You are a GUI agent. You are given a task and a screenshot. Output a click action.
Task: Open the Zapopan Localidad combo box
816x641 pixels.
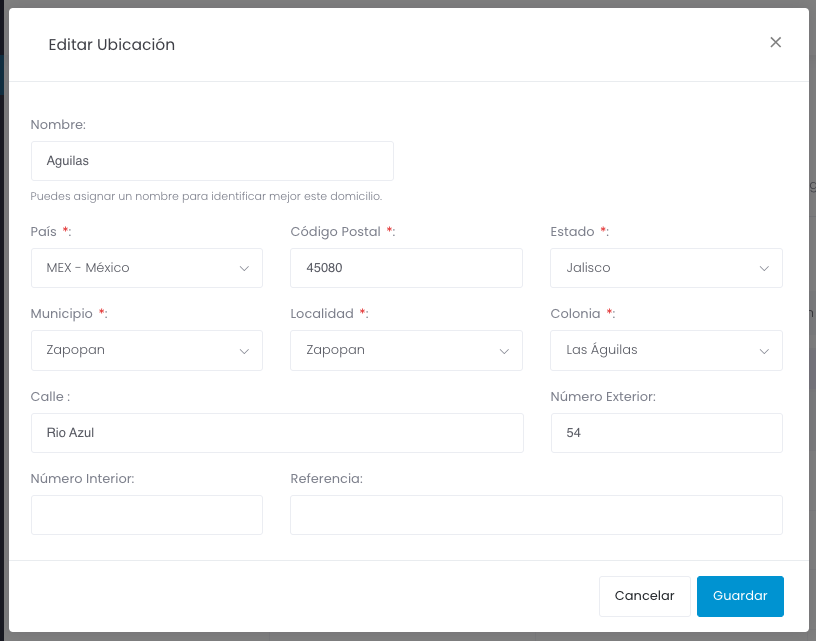pyautogui.click(x=406, y=350)
